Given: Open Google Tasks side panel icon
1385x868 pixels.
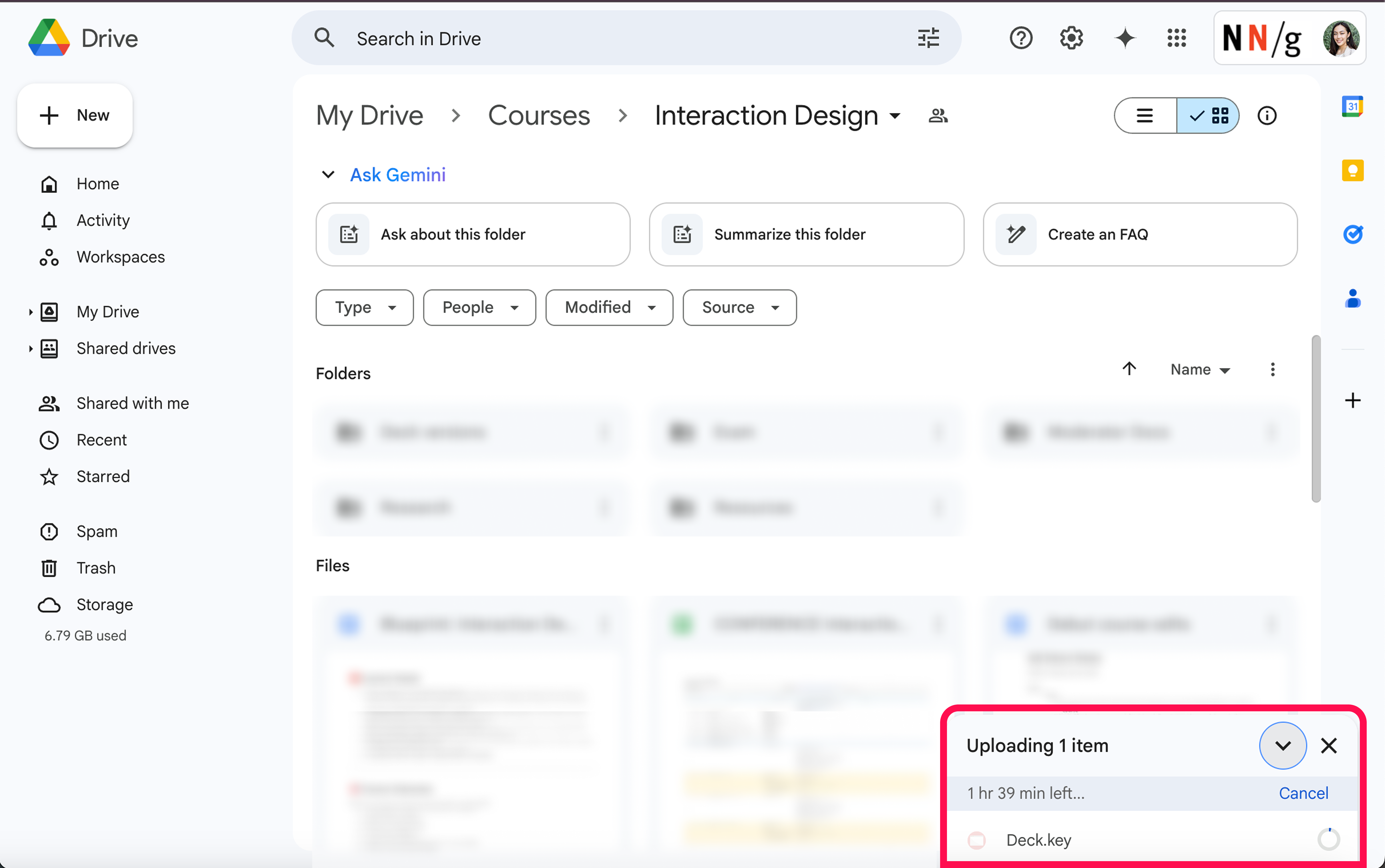Looking at the screenshot, I should pos(1352,234).
